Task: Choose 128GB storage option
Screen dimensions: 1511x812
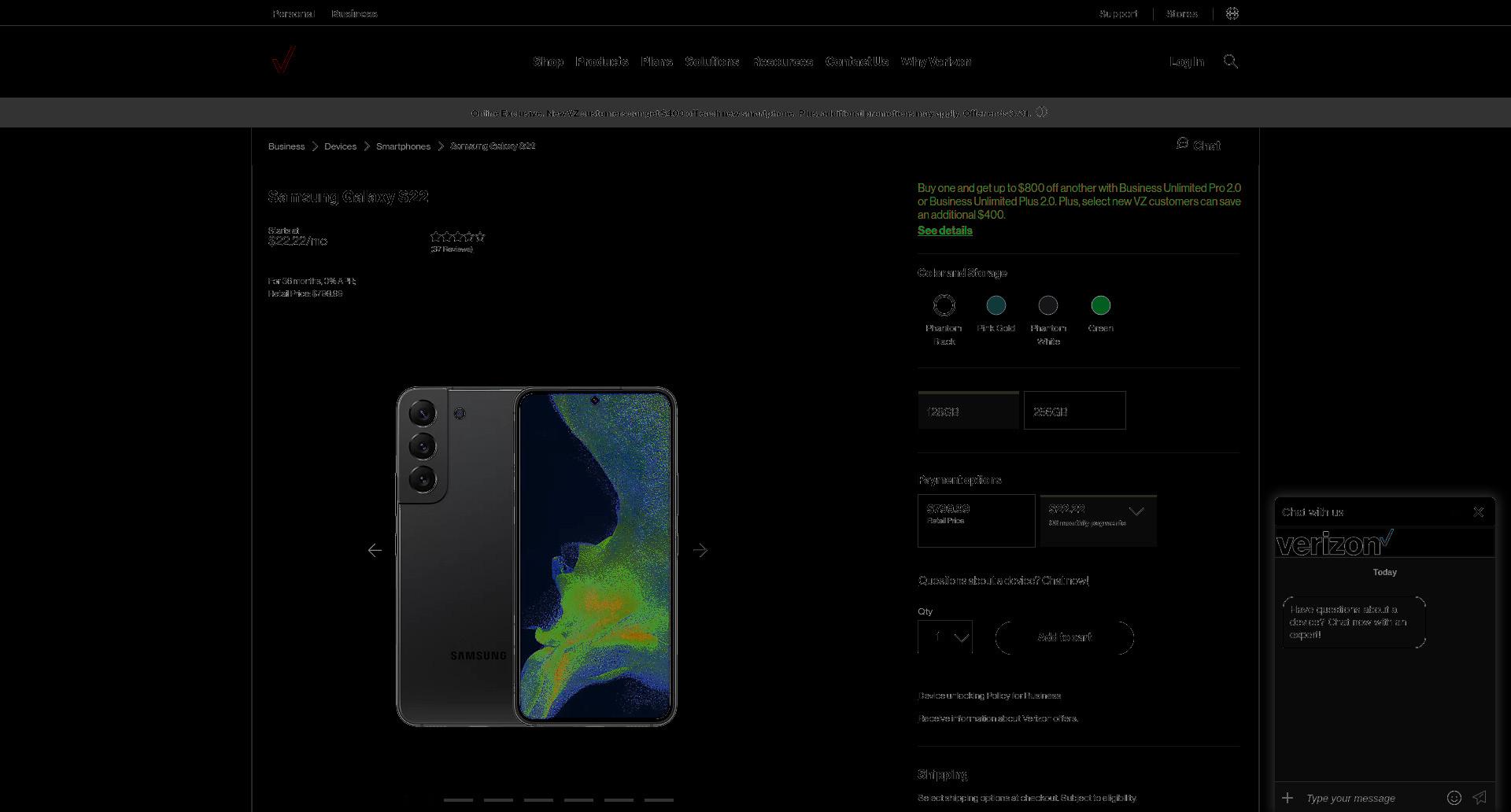Action: click(968, 411)
